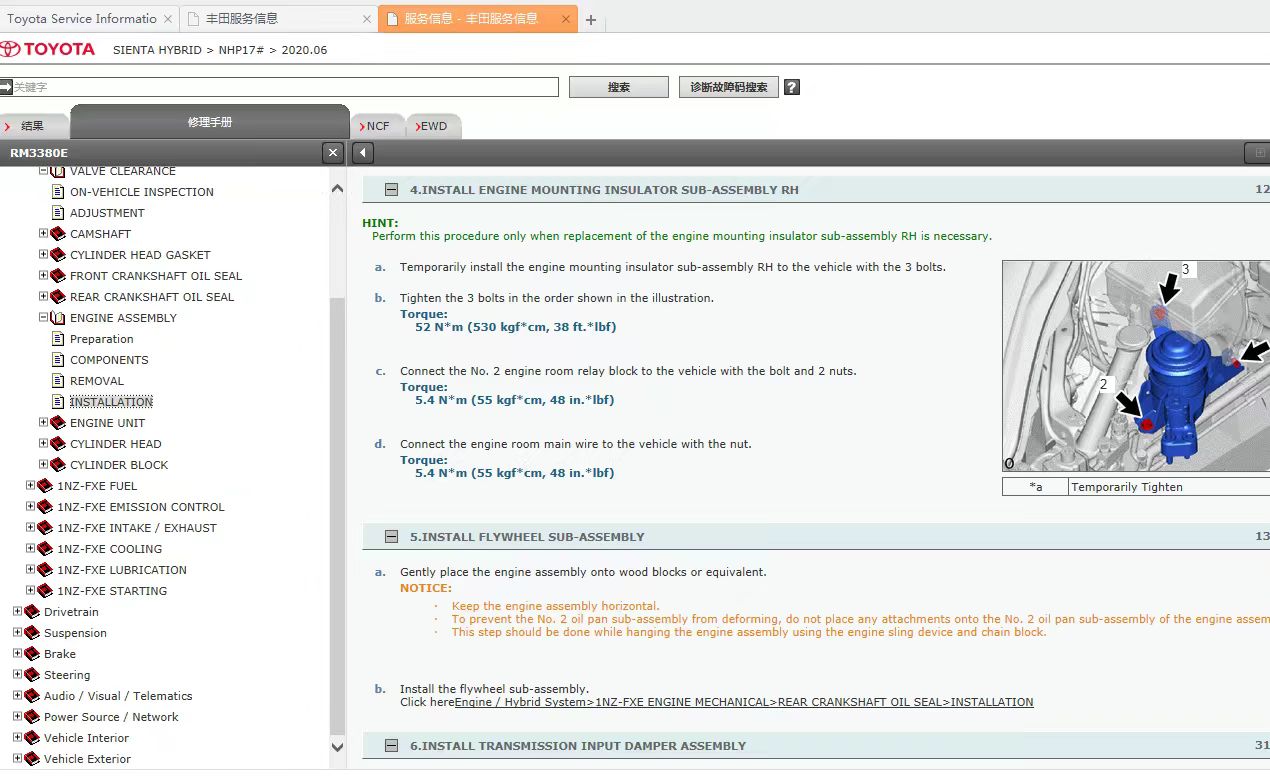The image size is (1270, 776).
Task: Expand the 1NZ-FXE STARTING node
Action: 30,591
